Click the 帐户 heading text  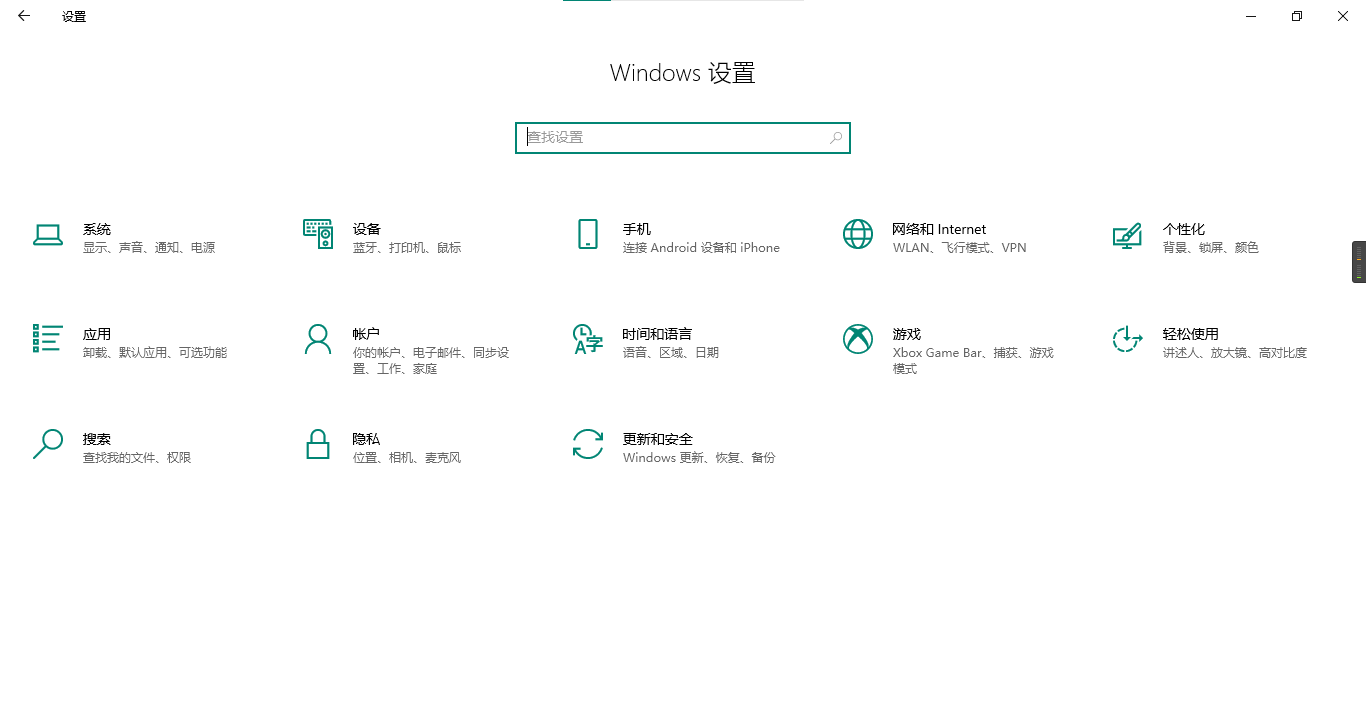click(367, 334)
